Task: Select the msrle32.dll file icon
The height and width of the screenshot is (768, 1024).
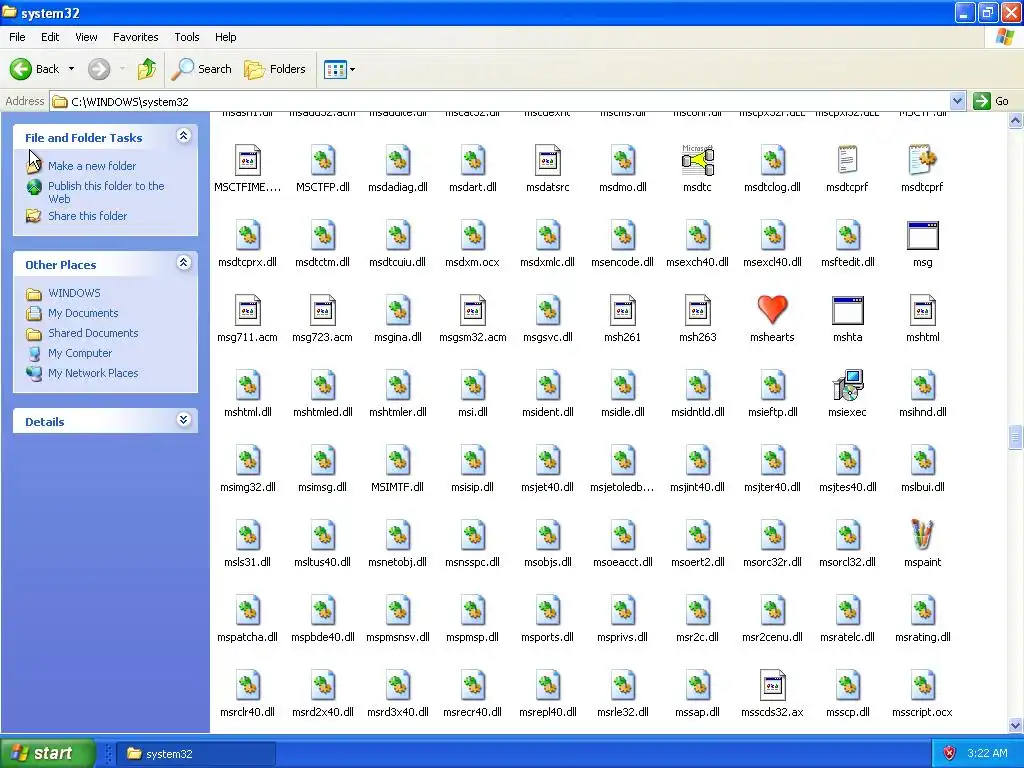Action: [623, 686]
